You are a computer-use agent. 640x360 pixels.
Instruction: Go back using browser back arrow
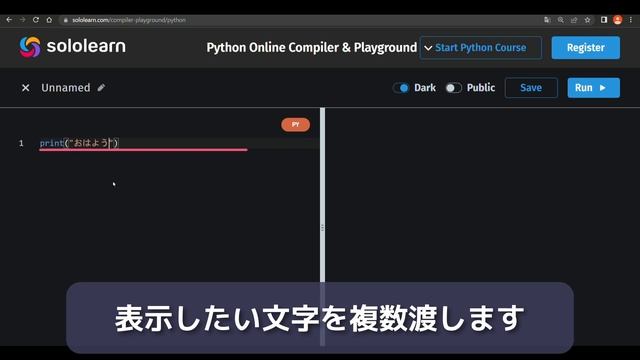coord(9,20)
